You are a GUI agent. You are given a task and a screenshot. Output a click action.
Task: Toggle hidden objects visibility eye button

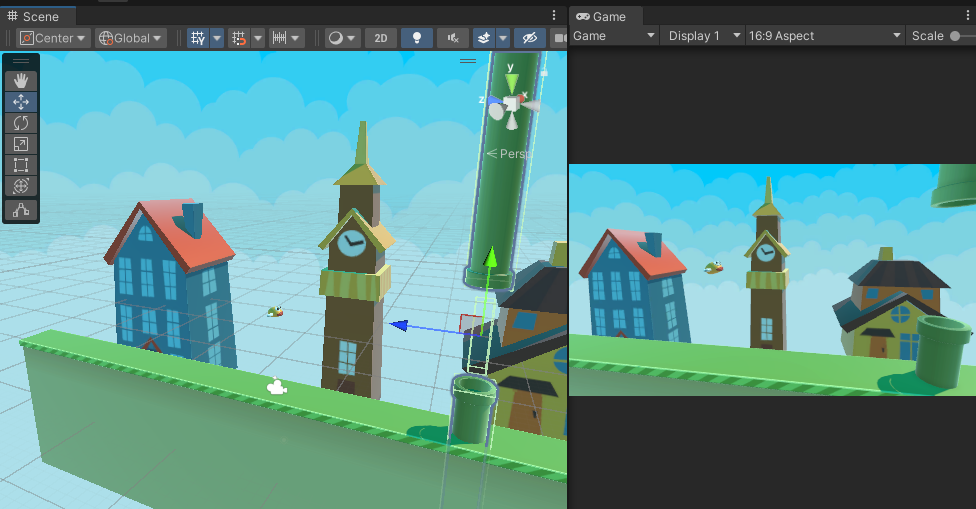[530, 38]
